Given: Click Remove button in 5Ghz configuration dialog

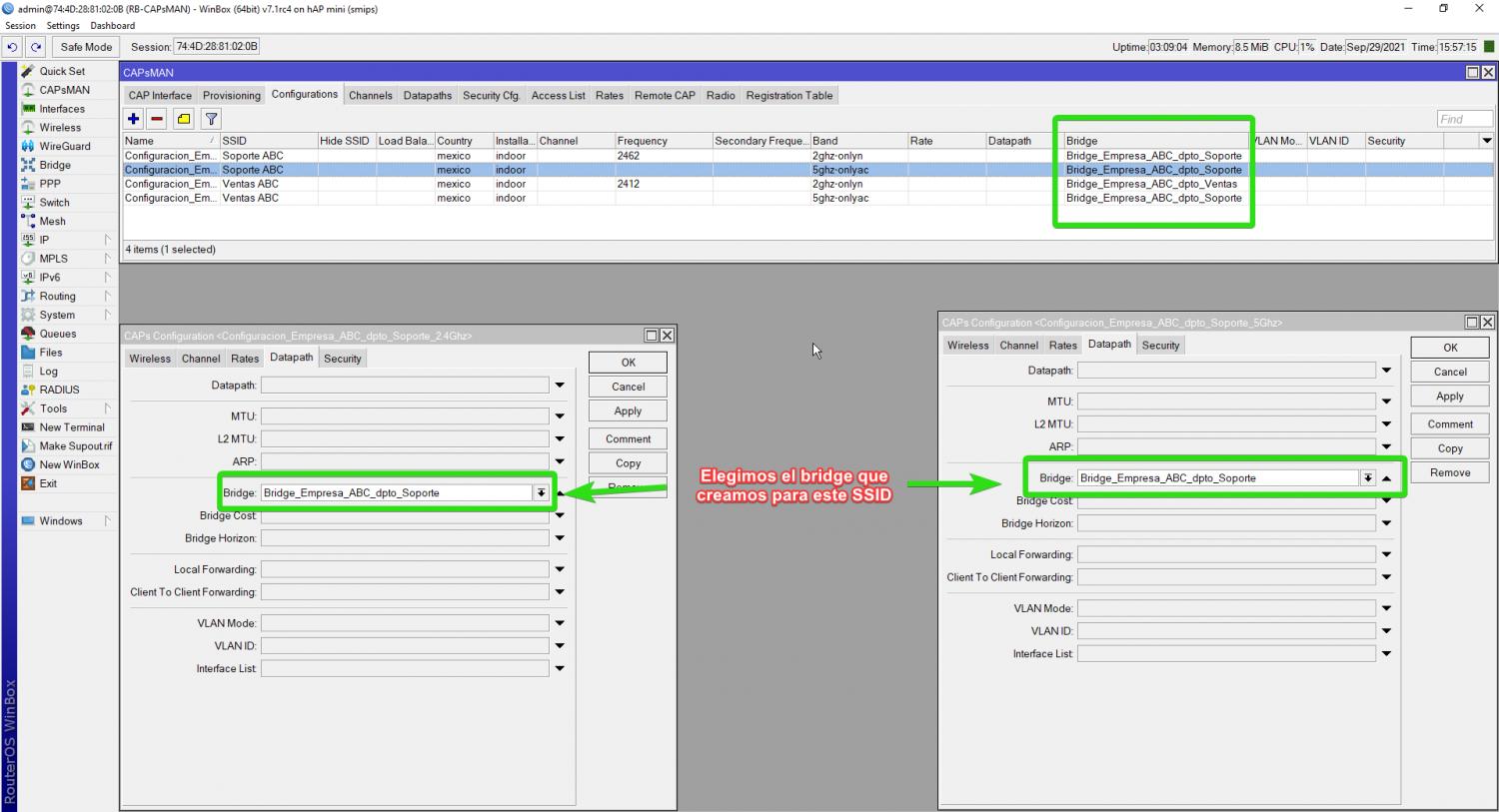Looking at the screenshot, I should (1449, 473).
